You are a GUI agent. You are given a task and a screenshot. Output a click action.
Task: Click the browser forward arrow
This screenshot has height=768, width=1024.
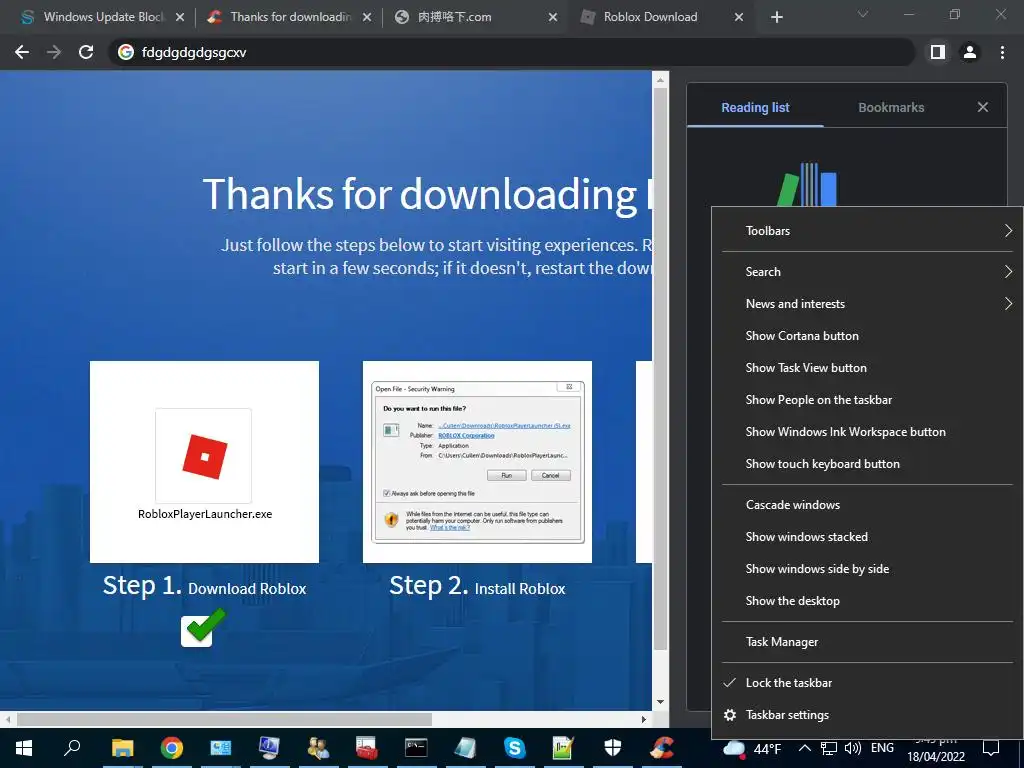[54, 52]
